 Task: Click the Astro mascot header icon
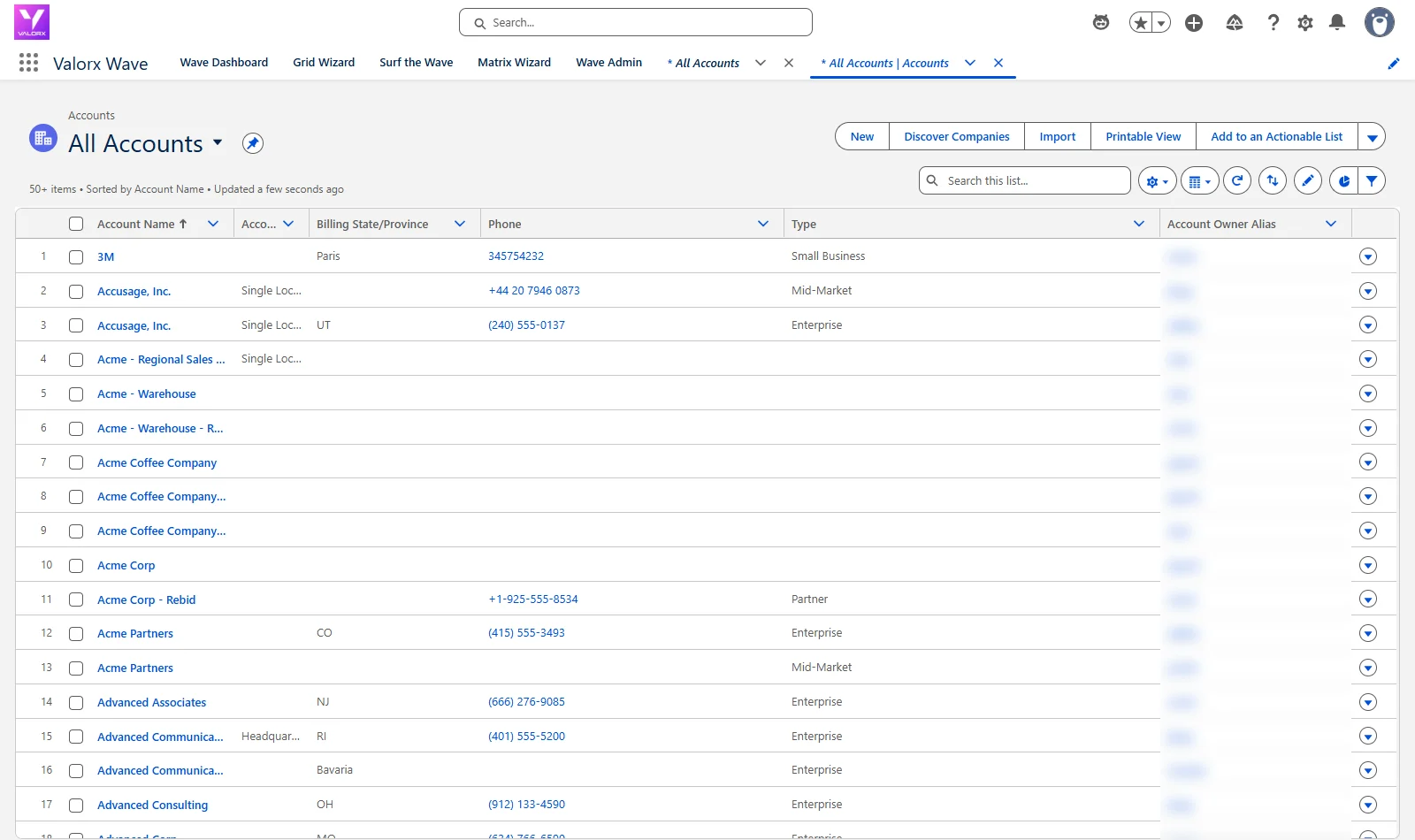point(1101,23)
